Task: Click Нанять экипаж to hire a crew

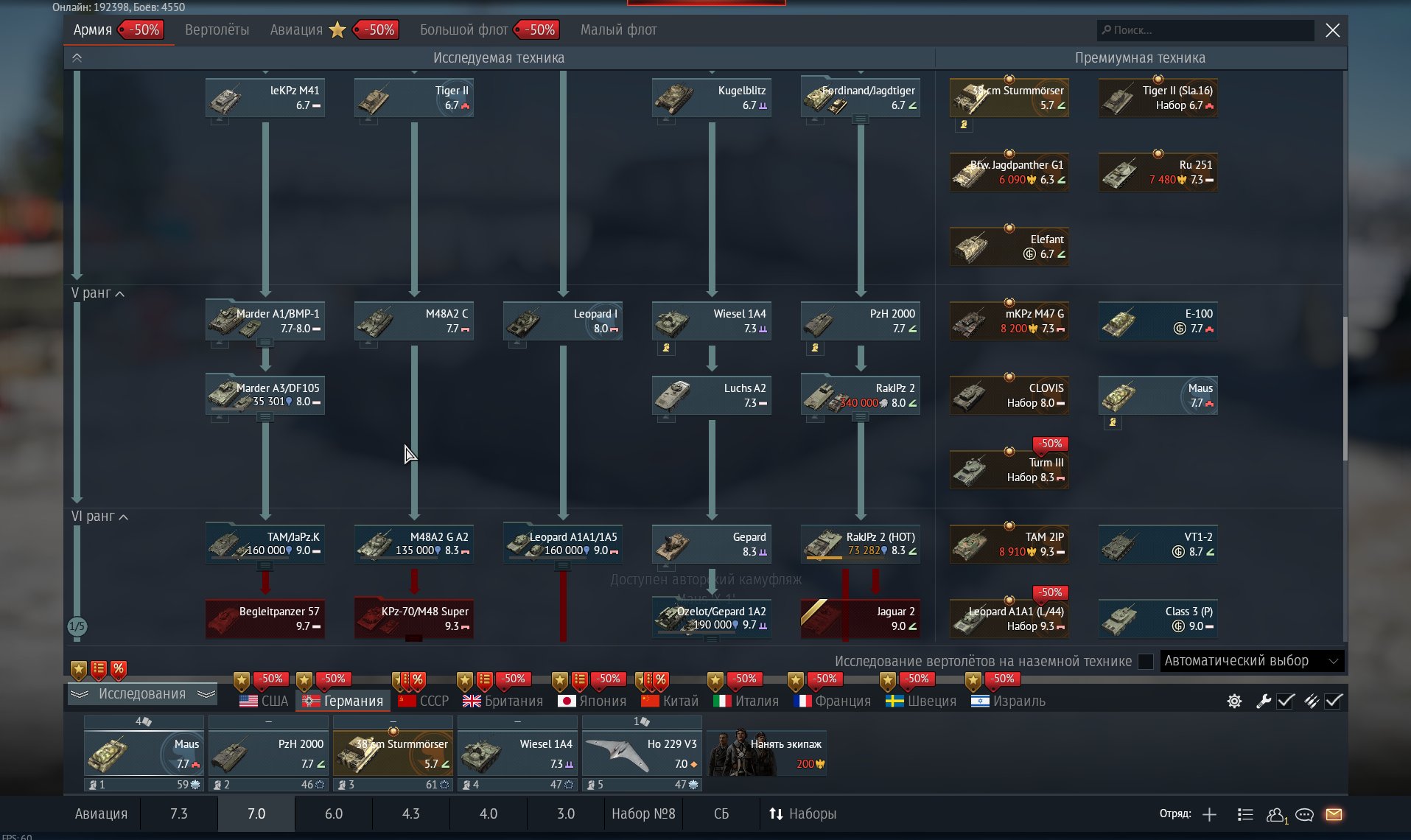Action: [766, 753]
